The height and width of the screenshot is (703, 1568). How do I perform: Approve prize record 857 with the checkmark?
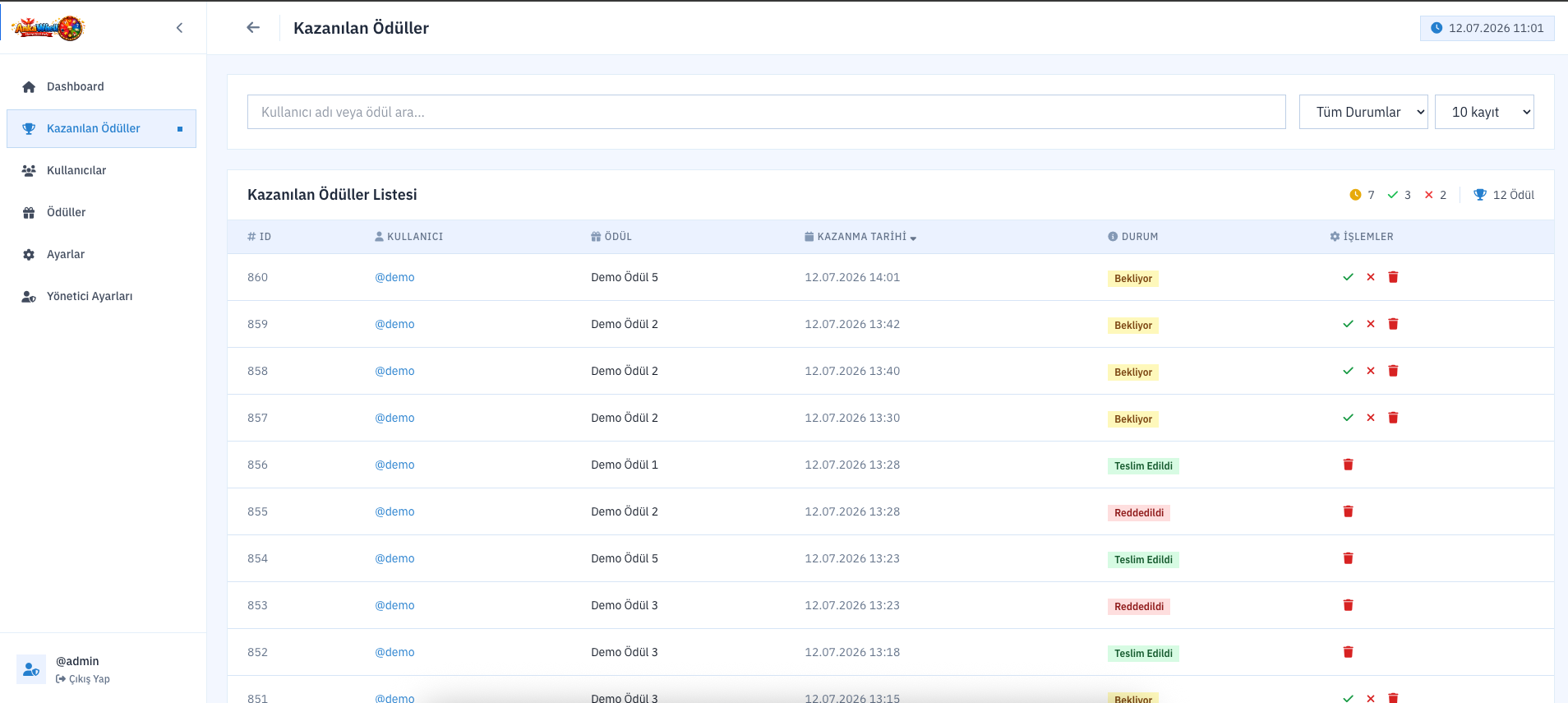pyautogui.click(x=1348, y=418)
